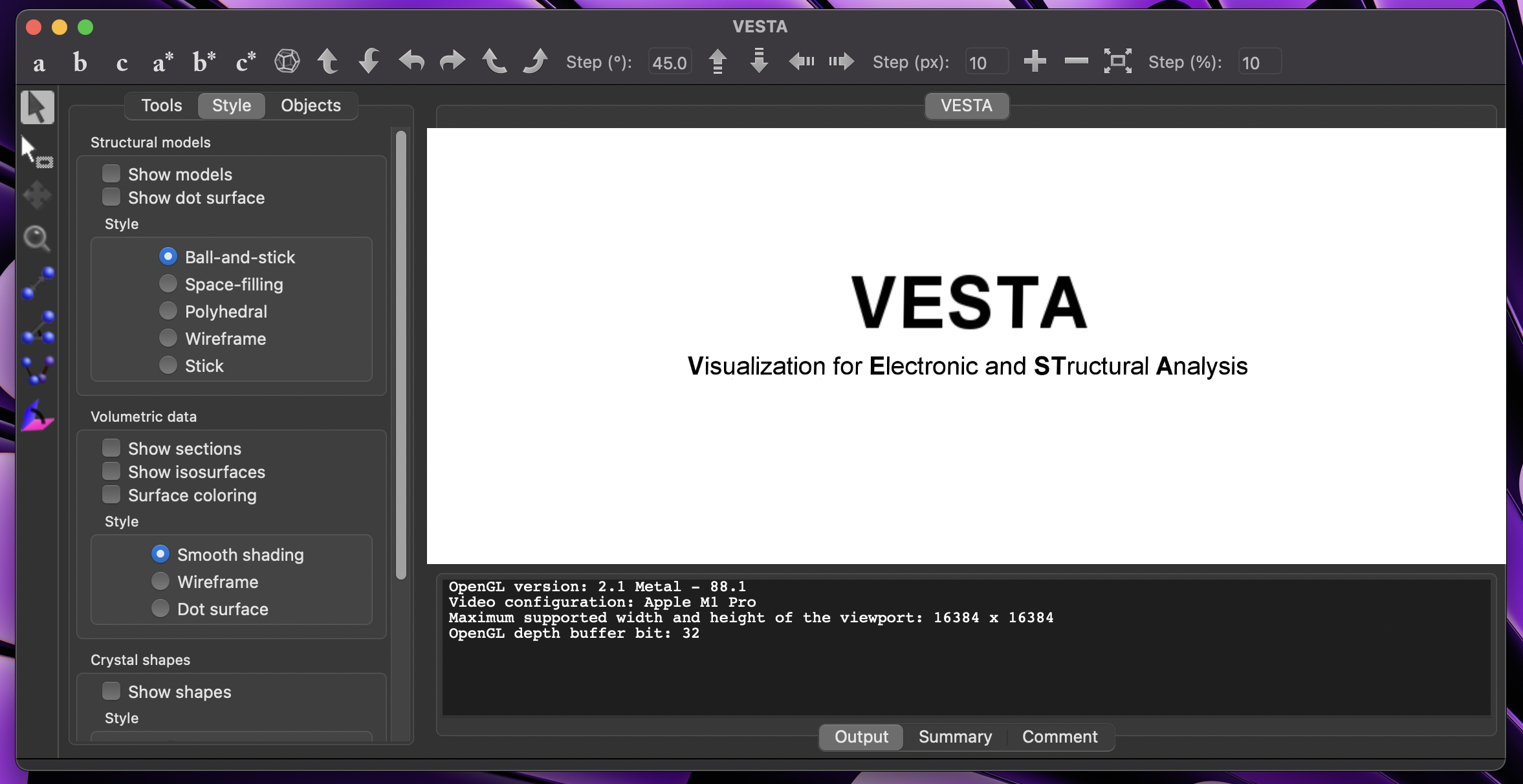Screen dimensions: 1523x784
Task: Enable the Show isosurfaces checkbox
Action: (x=111, y=471)
